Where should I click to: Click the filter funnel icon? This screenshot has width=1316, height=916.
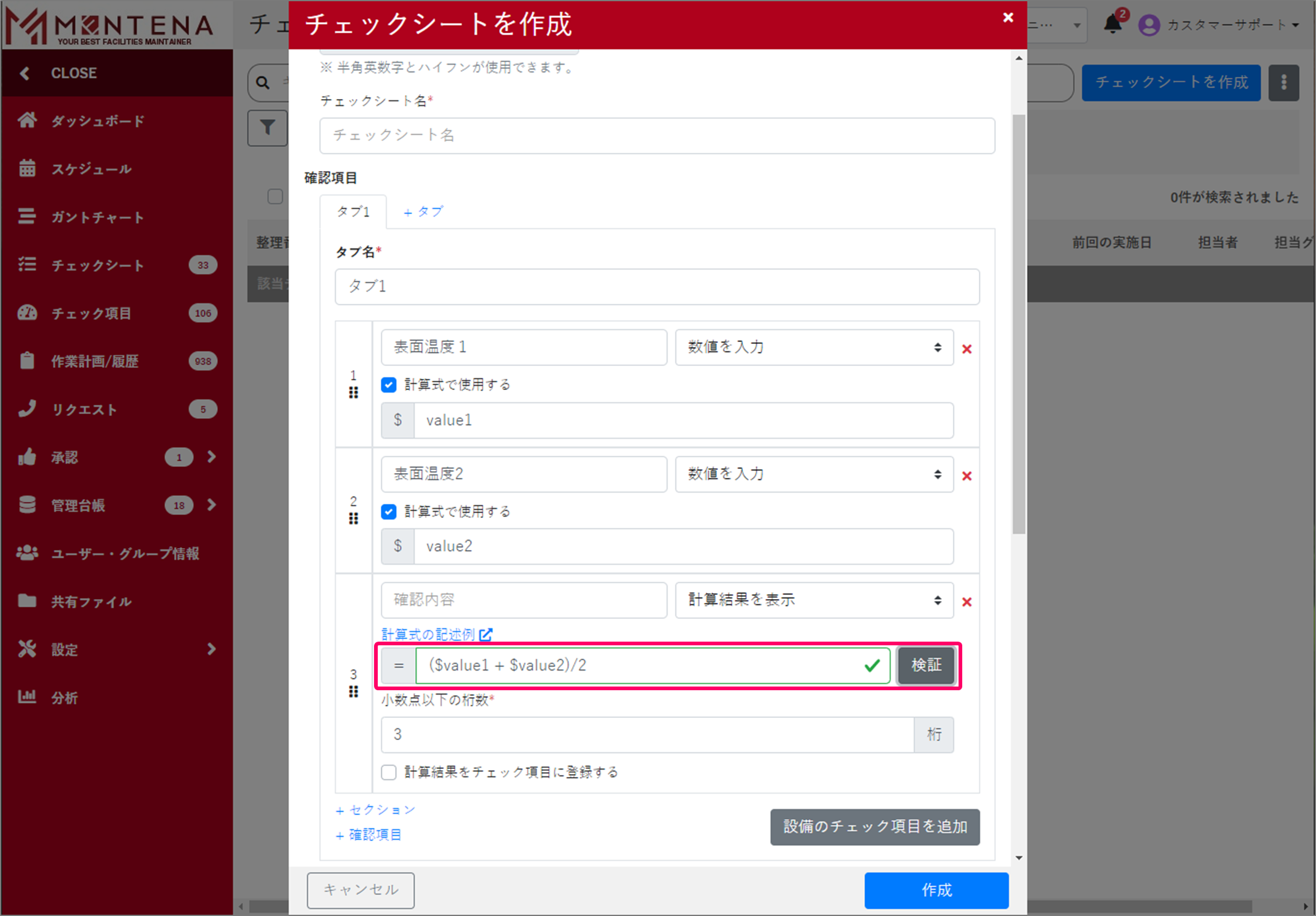tap(268, 127)
